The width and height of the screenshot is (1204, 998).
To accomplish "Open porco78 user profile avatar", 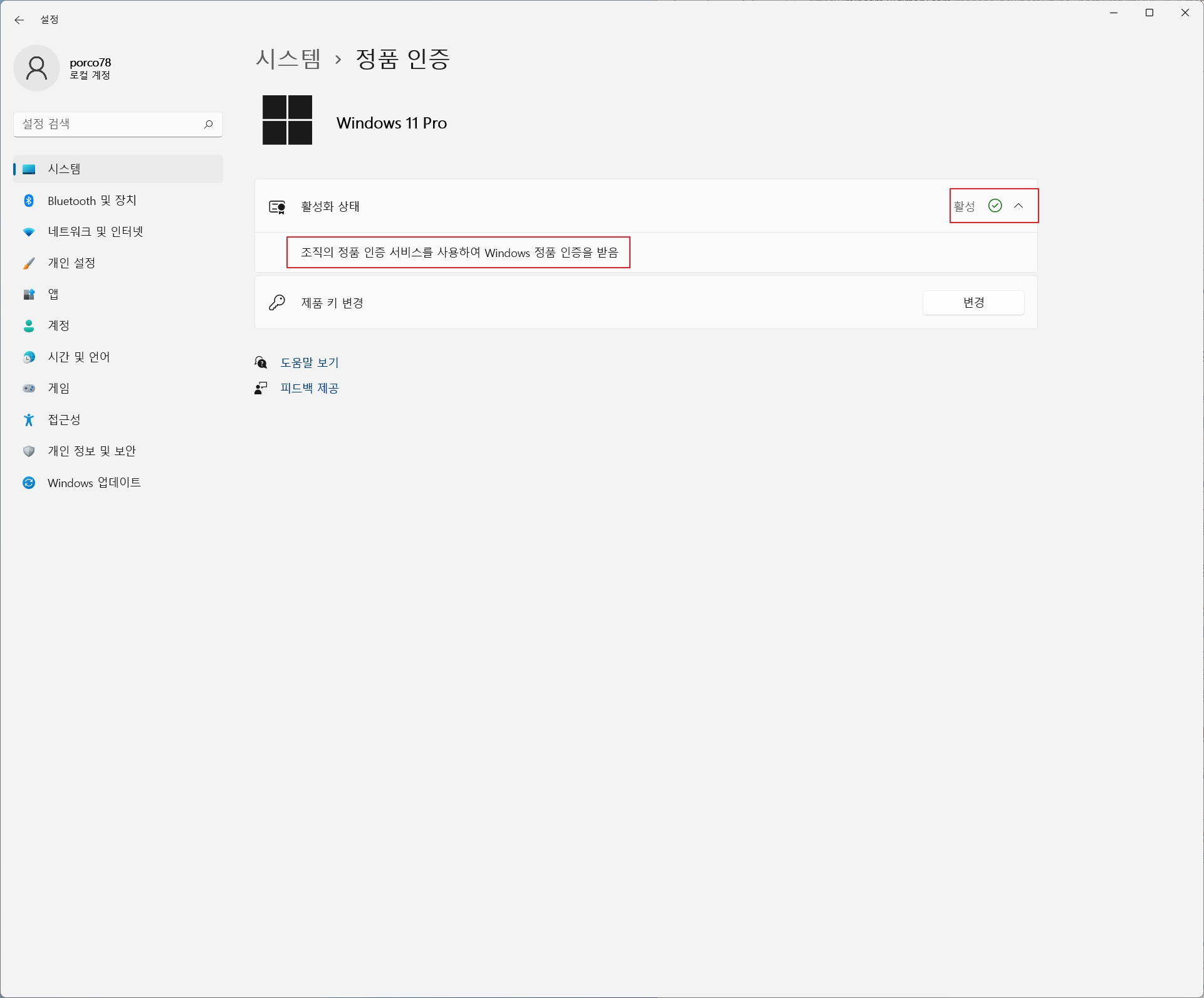I will tap(36, 68).
